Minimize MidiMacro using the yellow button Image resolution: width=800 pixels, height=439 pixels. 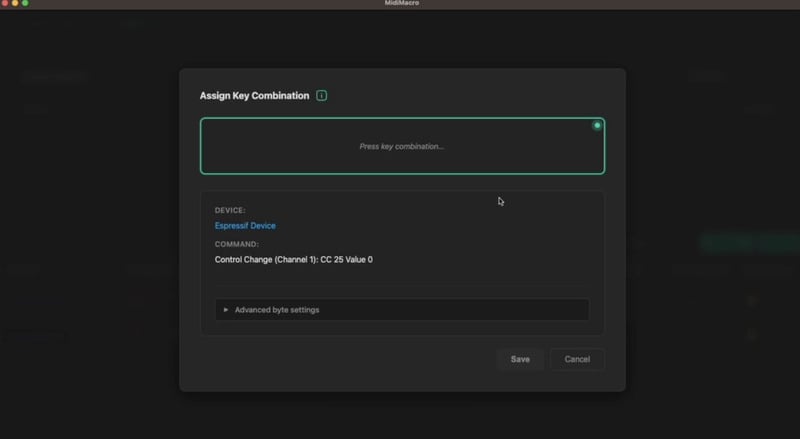15,4
